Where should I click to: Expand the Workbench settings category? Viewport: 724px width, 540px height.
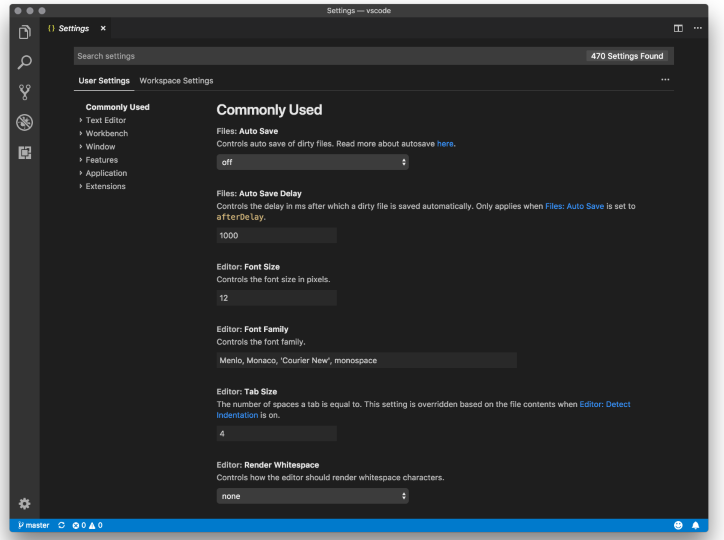click(x=106, y=133)
